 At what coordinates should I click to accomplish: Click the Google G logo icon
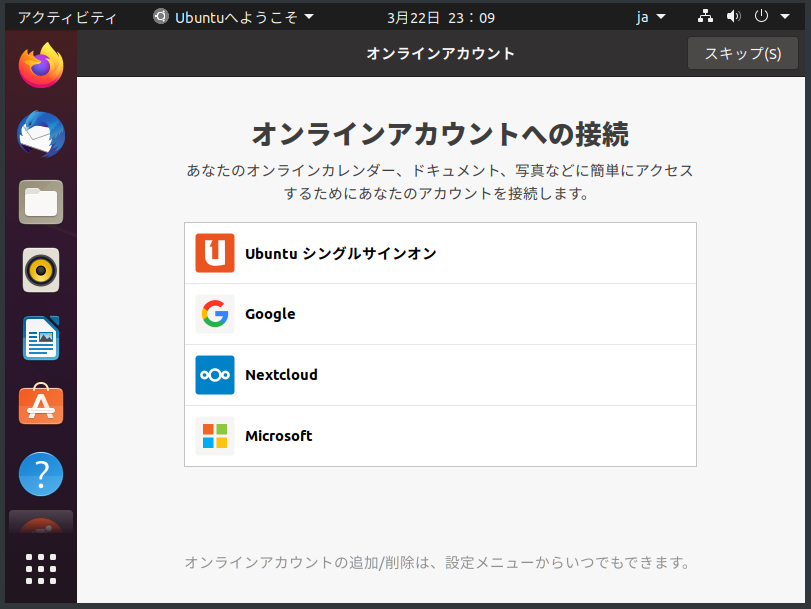215,314
